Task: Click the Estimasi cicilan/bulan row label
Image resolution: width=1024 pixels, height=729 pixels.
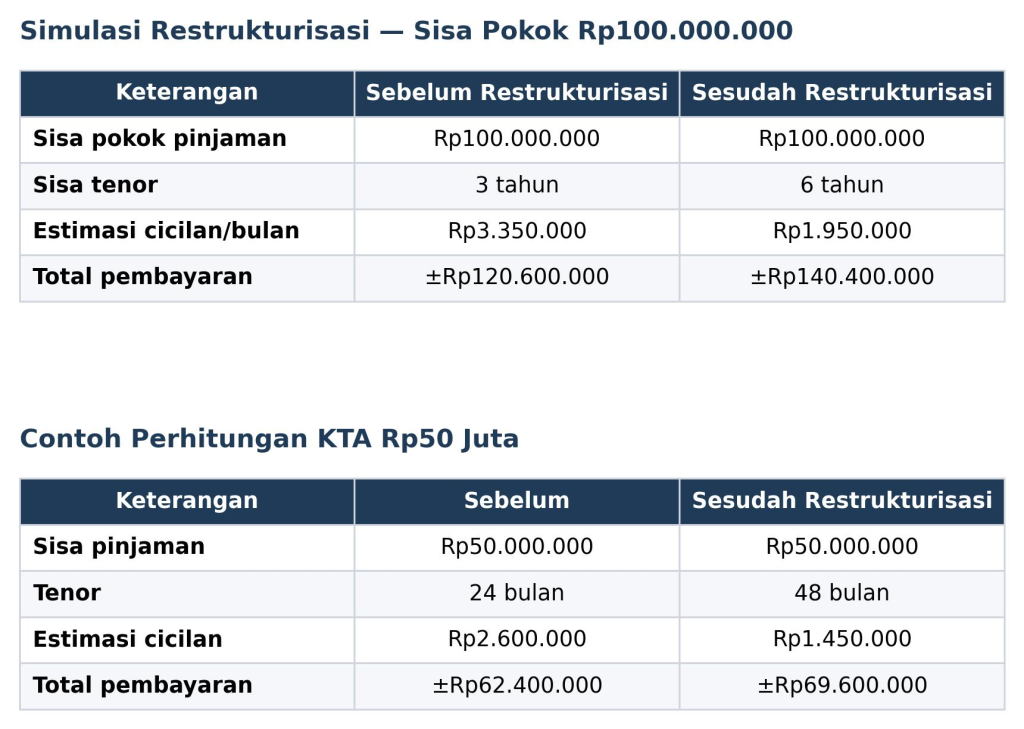Action: pyautogui.click(x=166, y=231)
